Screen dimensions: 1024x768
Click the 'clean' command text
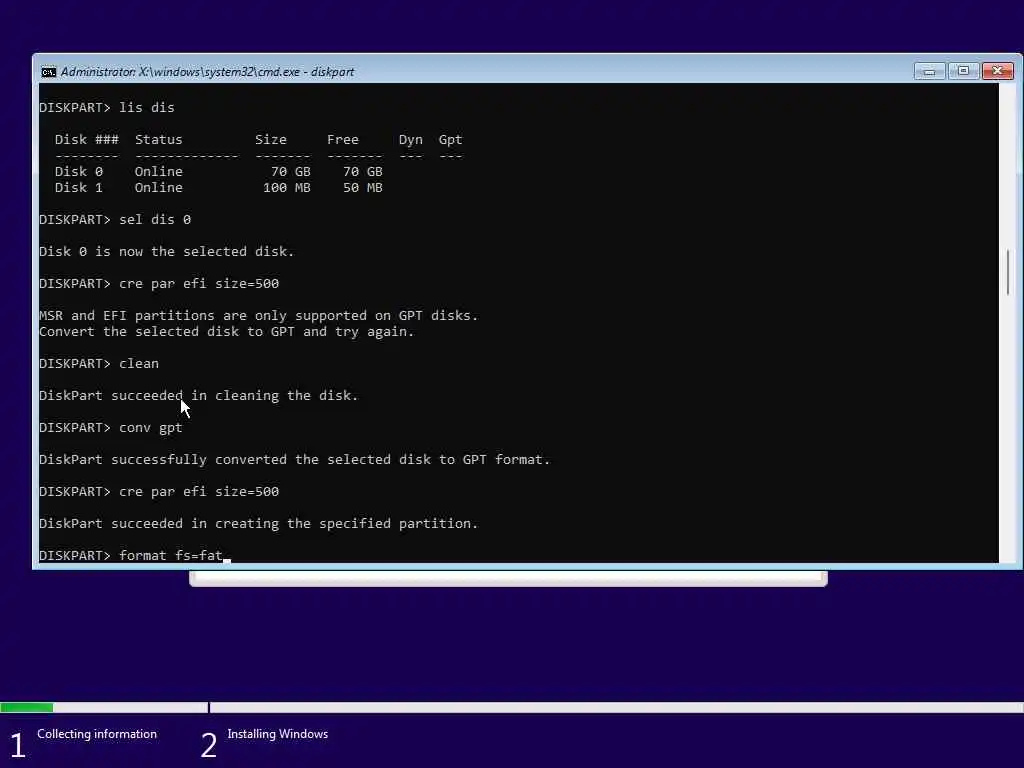point(138,363)
